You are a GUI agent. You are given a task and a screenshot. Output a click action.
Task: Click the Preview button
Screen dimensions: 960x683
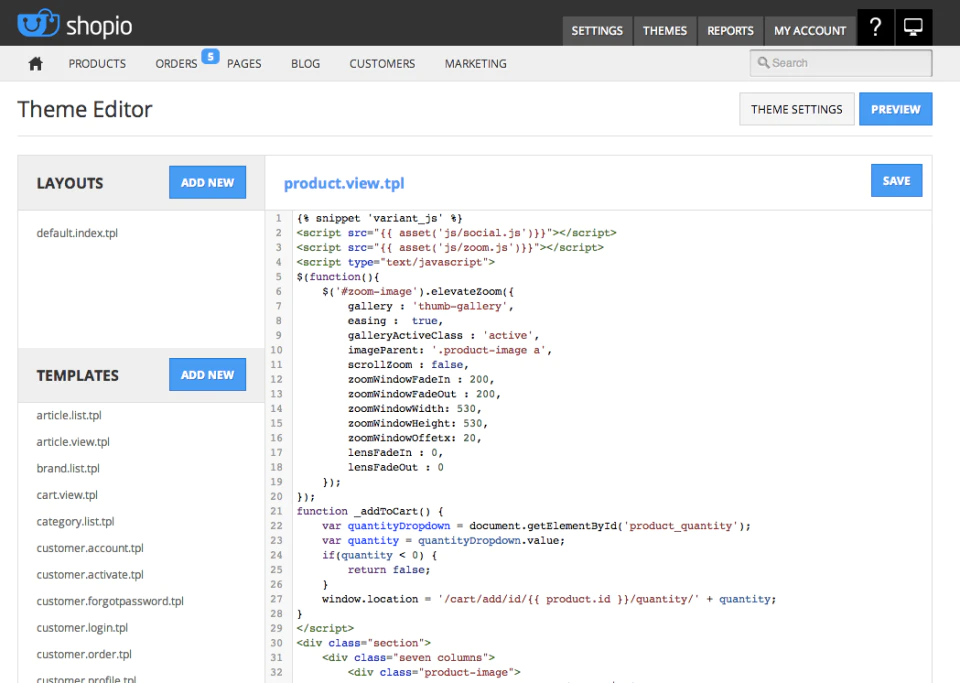click(x=896, y=109)
